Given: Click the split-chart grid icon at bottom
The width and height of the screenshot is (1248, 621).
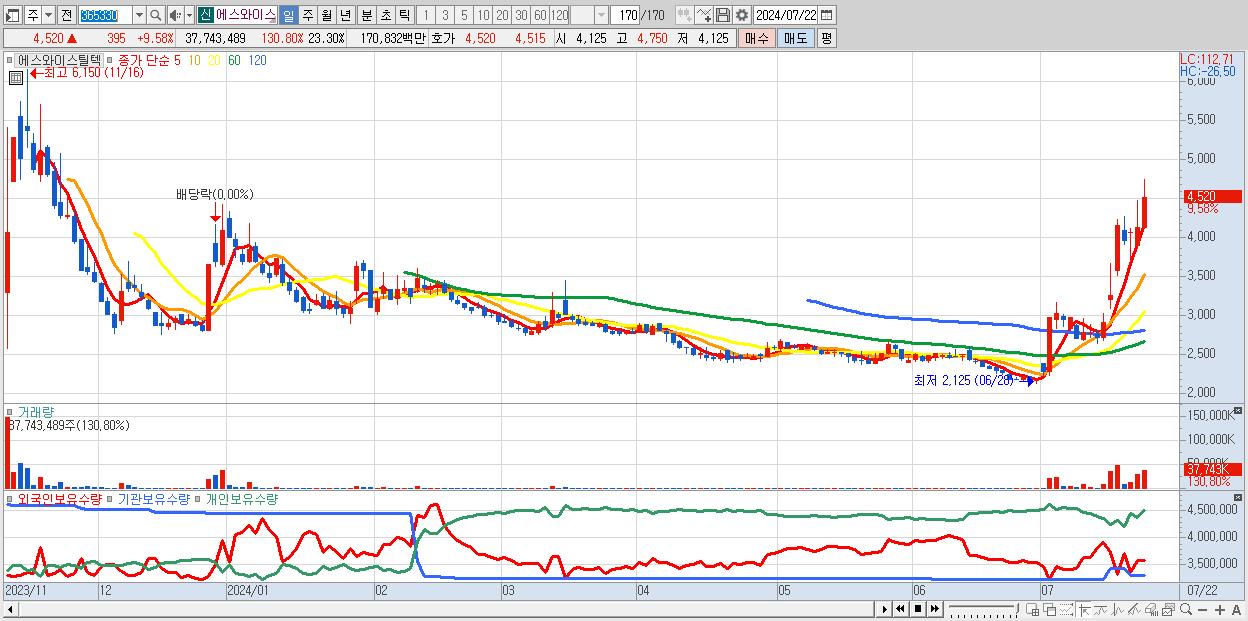Looking at the screenshot, I should tap(1033, 608).
